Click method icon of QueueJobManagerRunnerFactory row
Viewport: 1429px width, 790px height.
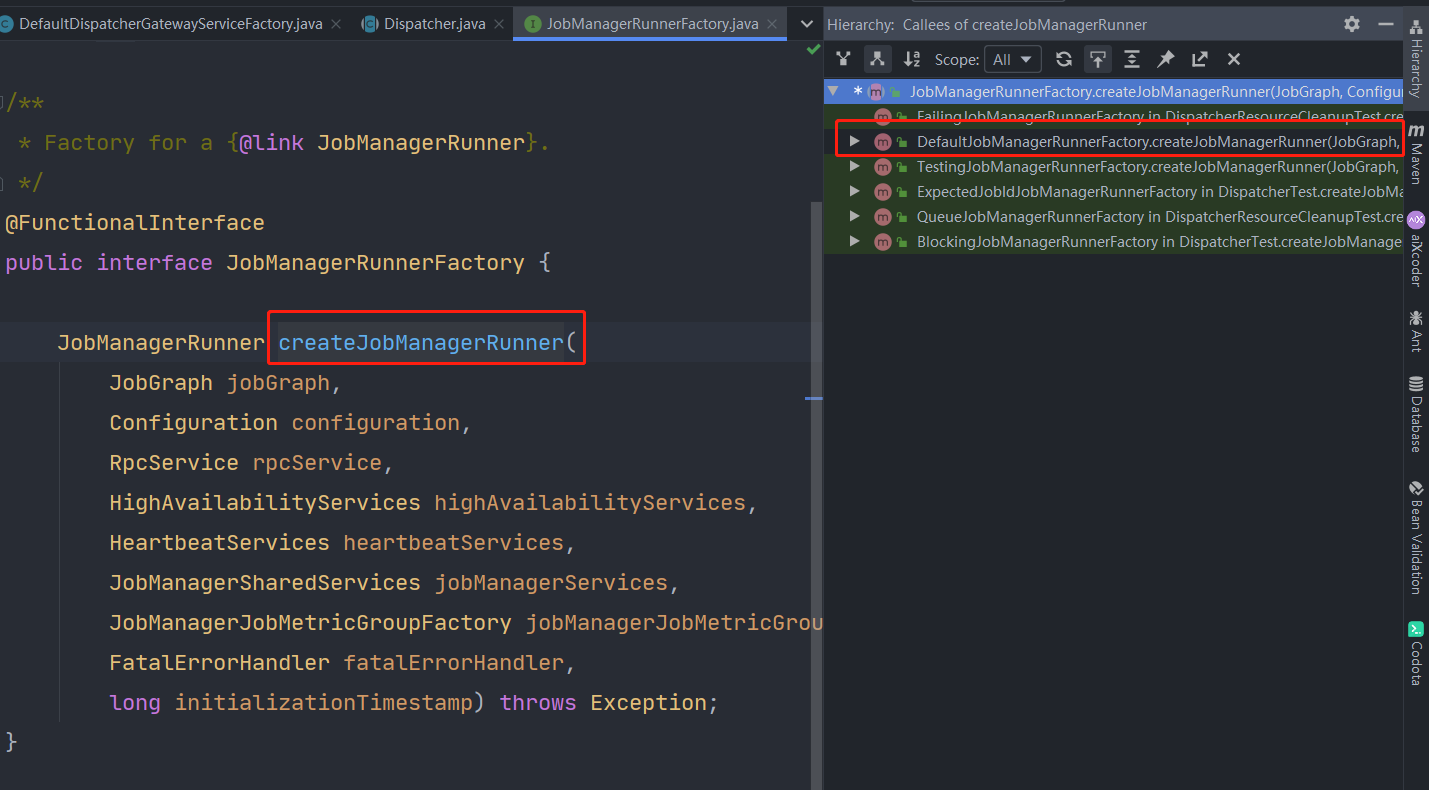[x=882, y=216]
